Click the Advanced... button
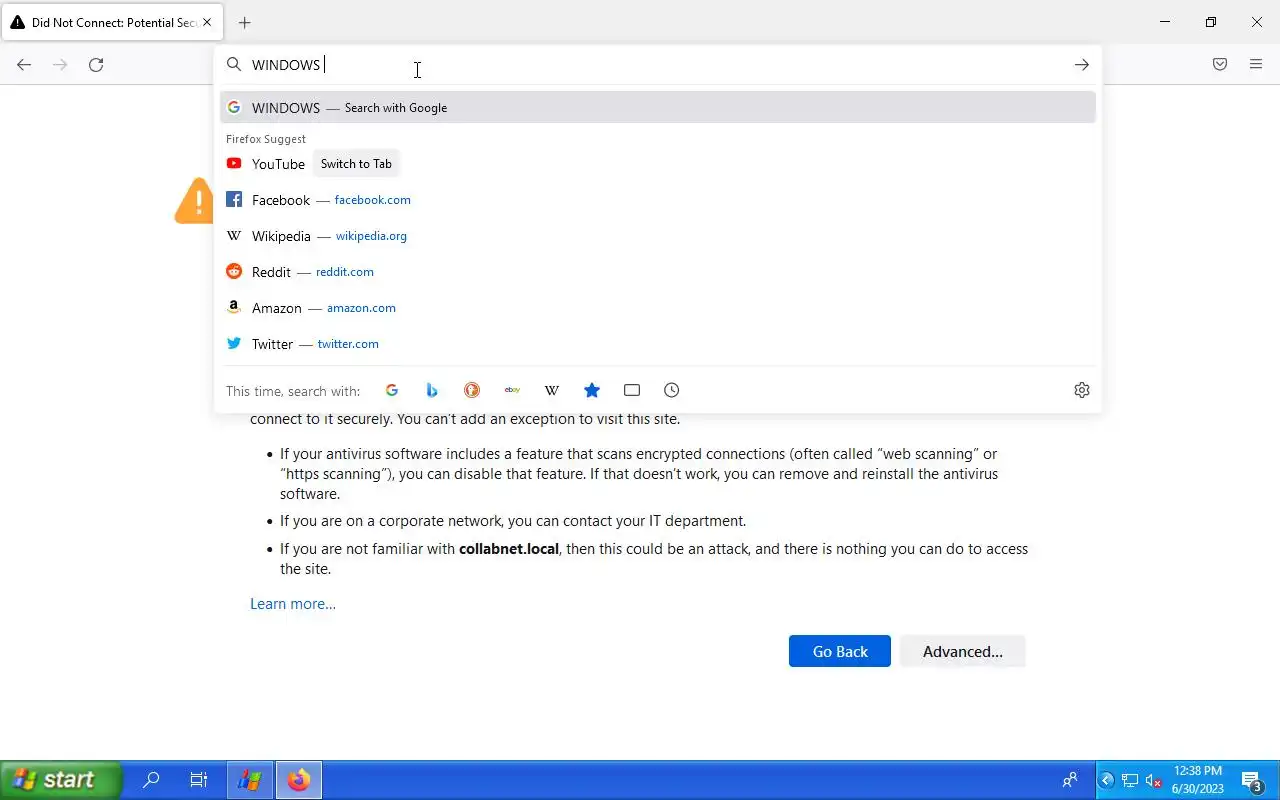 tap(963, 651)
